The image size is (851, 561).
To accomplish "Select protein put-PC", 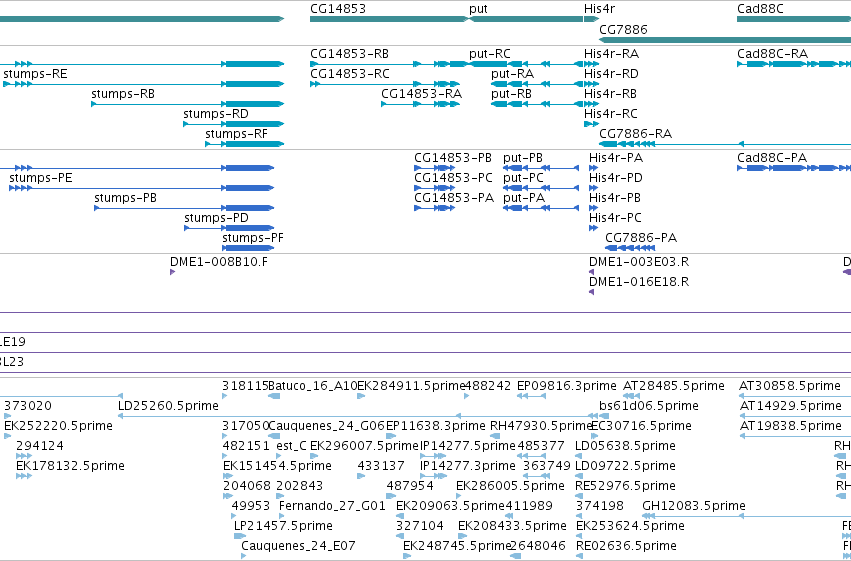I will tap(541, 188).
